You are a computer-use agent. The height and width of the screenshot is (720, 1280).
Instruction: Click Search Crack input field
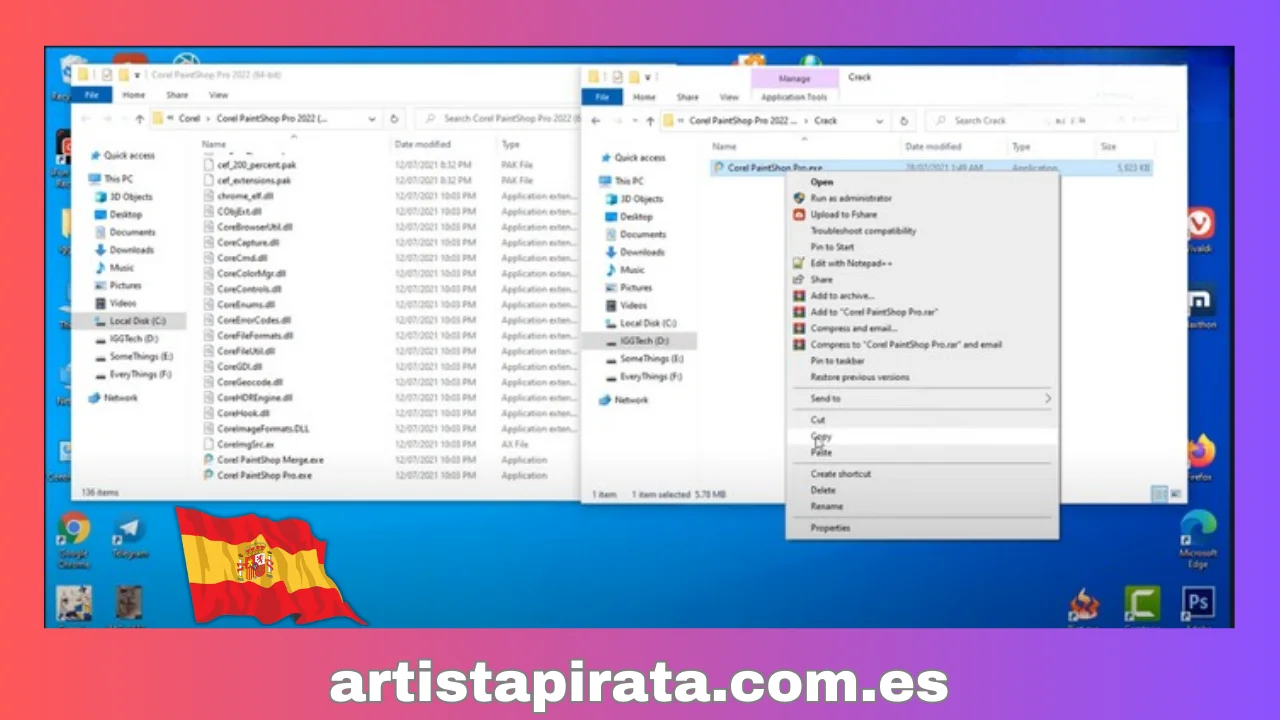click(x=1050, y=120)
